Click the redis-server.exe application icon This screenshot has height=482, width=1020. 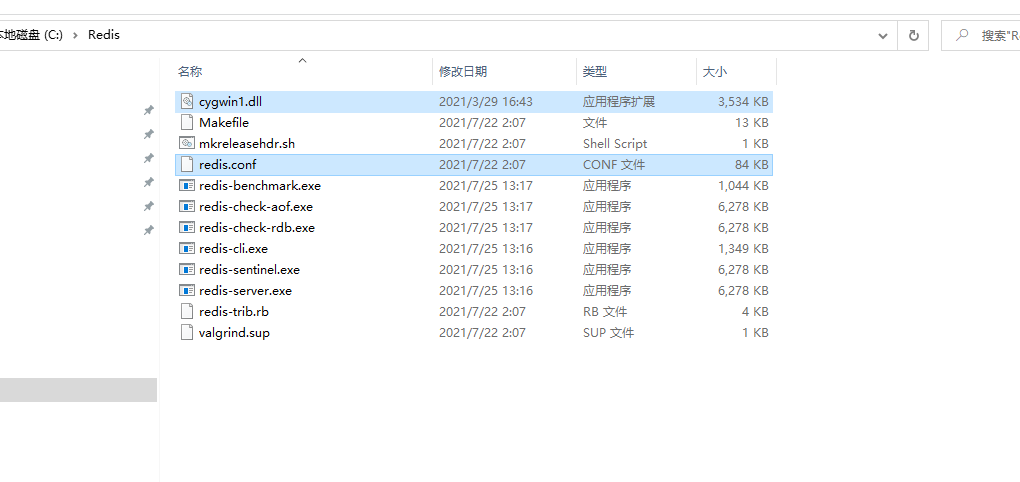click(187, 290)
